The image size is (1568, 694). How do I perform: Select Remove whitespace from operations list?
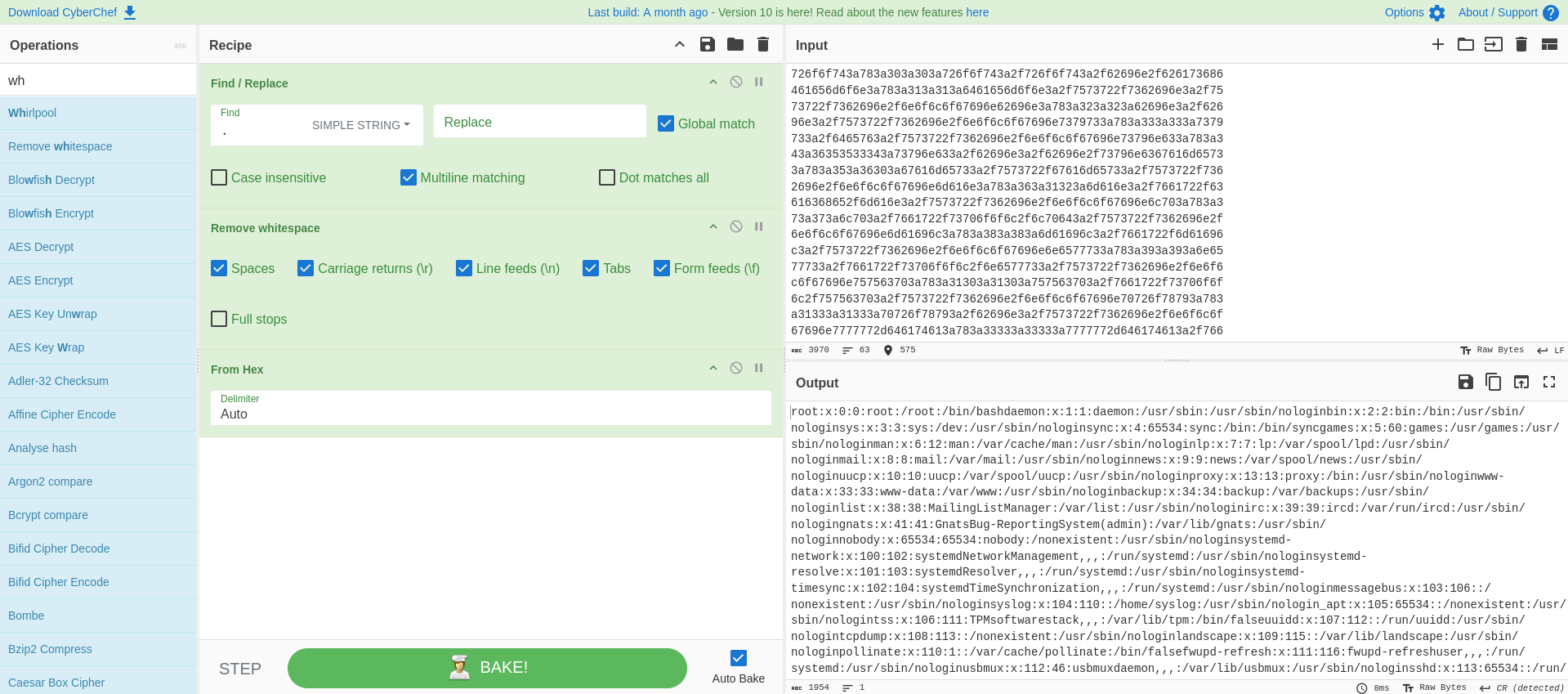(x=60, y=146)
